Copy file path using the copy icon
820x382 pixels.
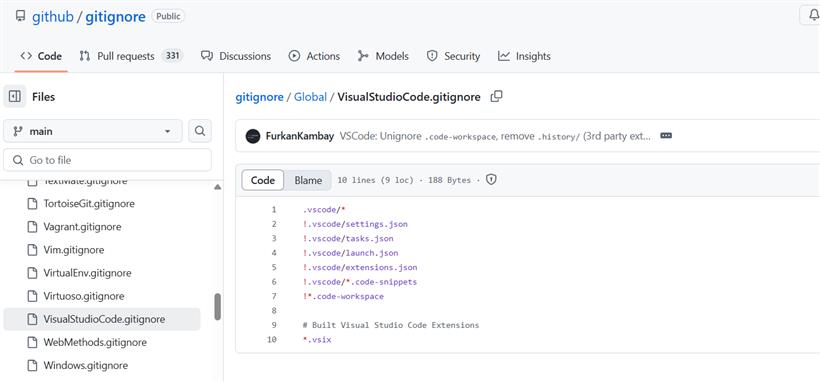pyautogui.click(x=496, y=96)
